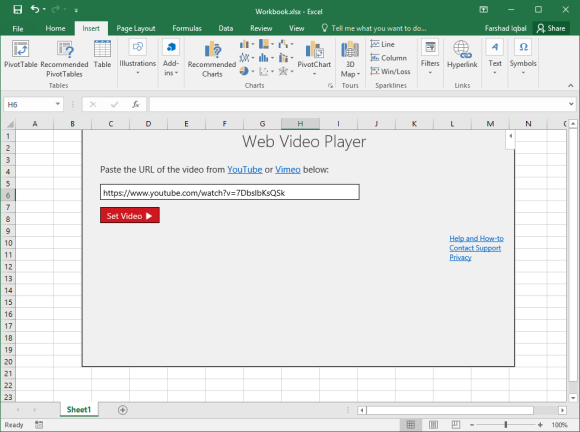Open the Charts dialog launcher
Viewport: 580px width, 432px height.
pyautogui.click(x=330, y=86)
